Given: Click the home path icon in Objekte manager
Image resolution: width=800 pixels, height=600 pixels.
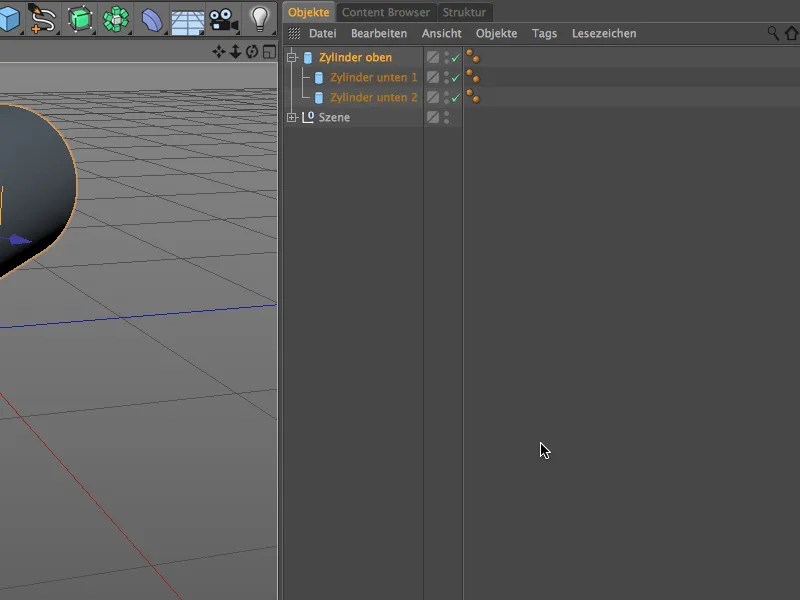Looking at the screenshot, I should [791, 33].
